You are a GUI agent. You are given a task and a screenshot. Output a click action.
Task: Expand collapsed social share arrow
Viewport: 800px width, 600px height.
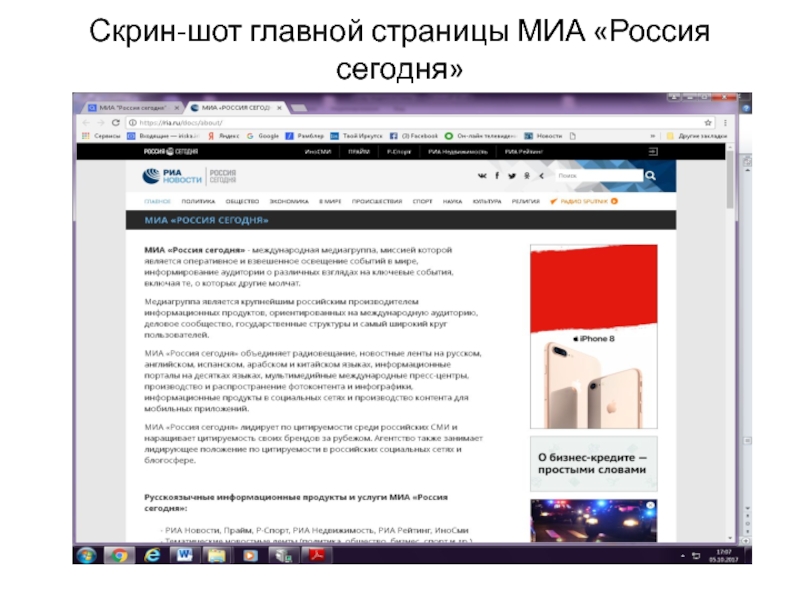pyautogui.click(x=540, y=175)
